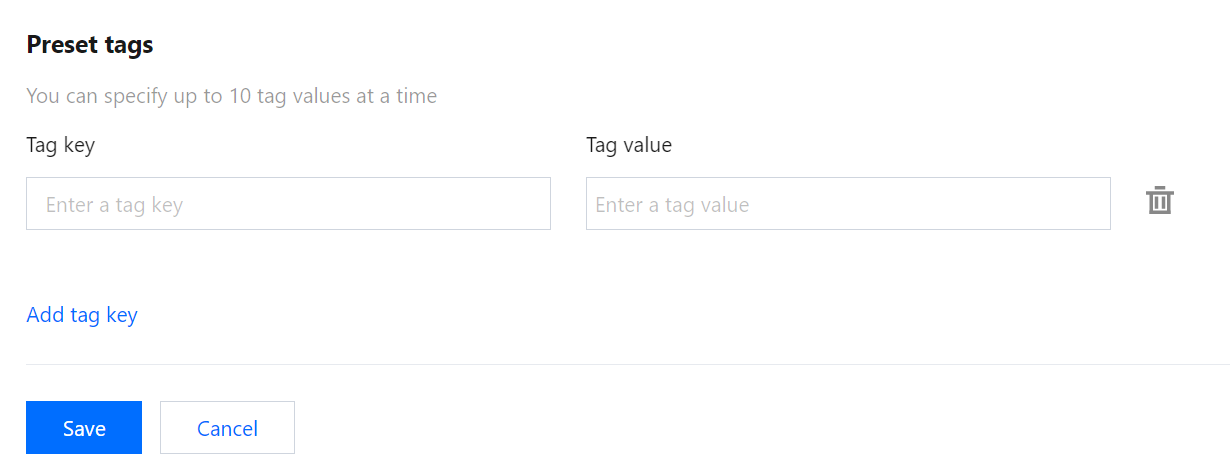Click the Tag key column label

tap(60, 145)
